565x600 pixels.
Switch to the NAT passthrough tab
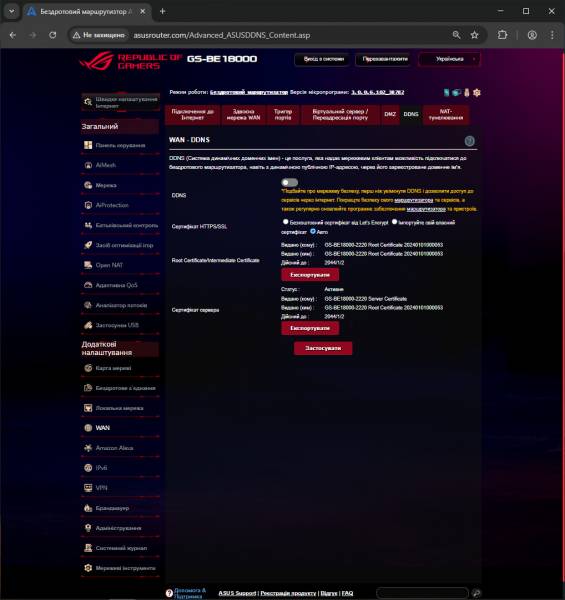coord(446,114)
